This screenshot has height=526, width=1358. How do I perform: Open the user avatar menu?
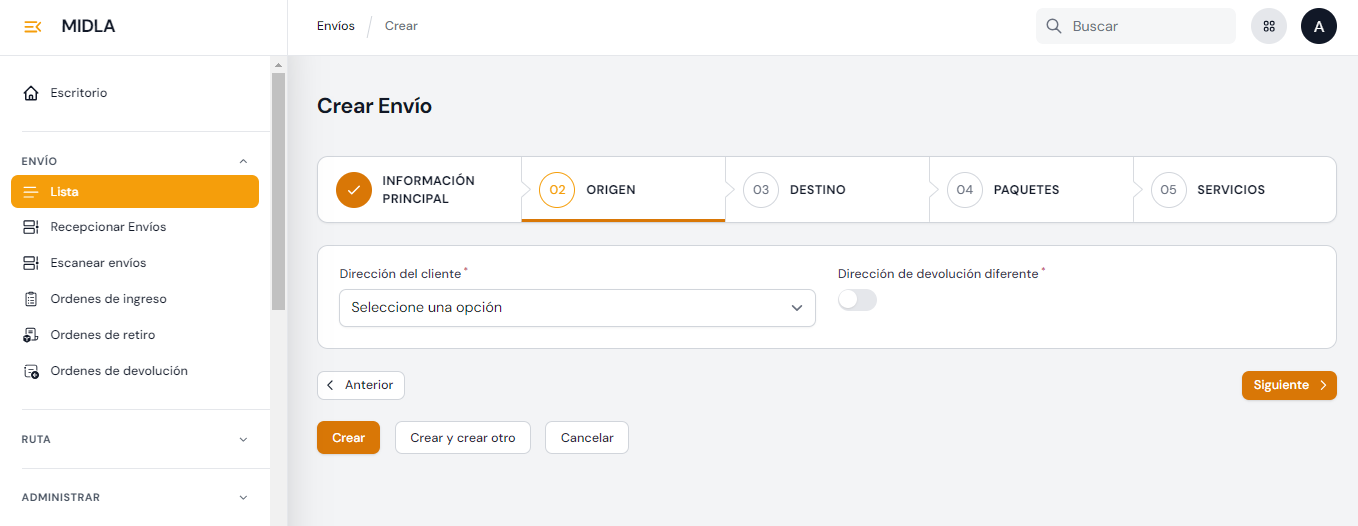click(x=1318, y=26)
